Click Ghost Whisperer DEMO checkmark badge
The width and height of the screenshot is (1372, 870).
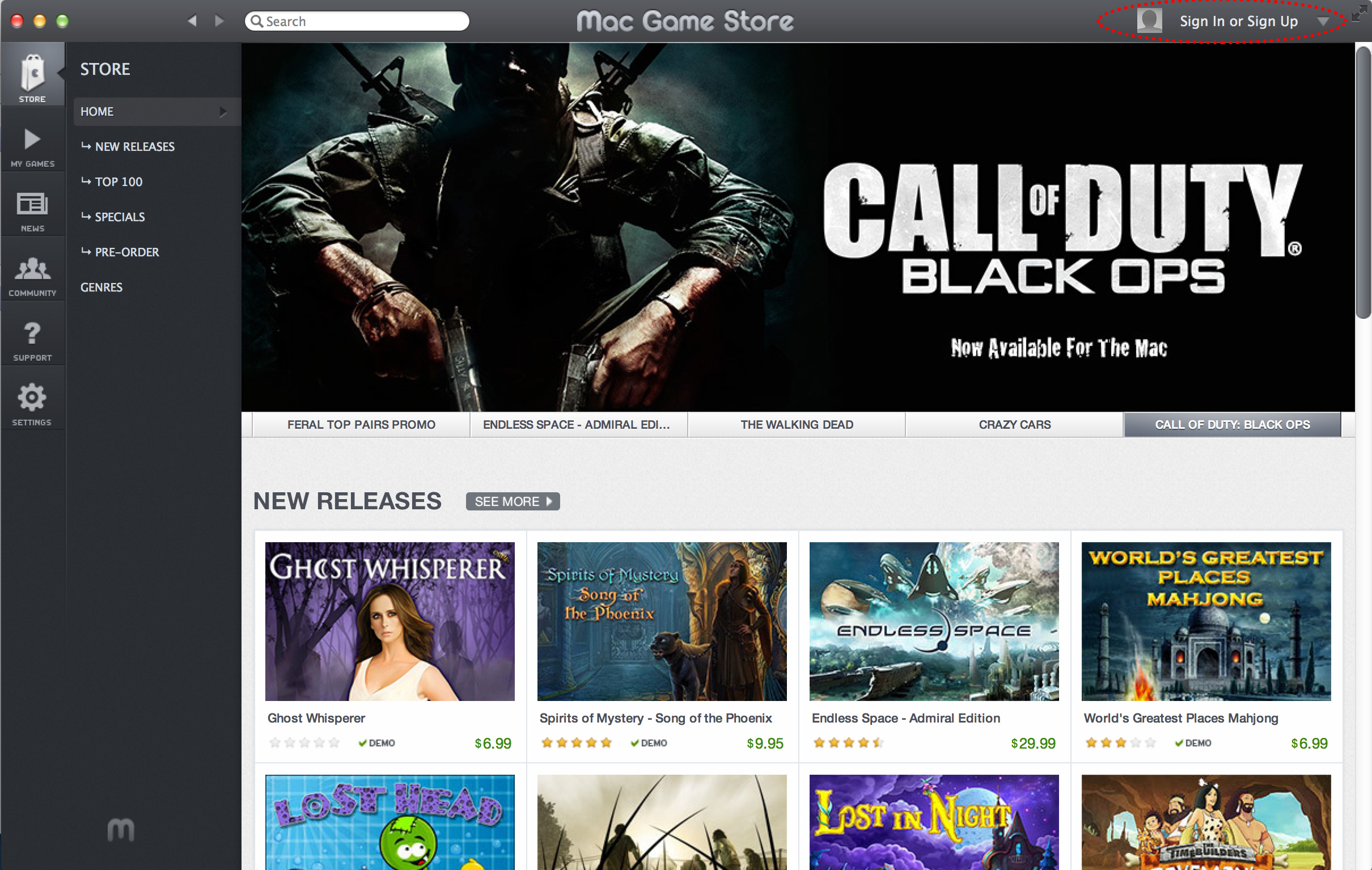(x=376, y=743)
